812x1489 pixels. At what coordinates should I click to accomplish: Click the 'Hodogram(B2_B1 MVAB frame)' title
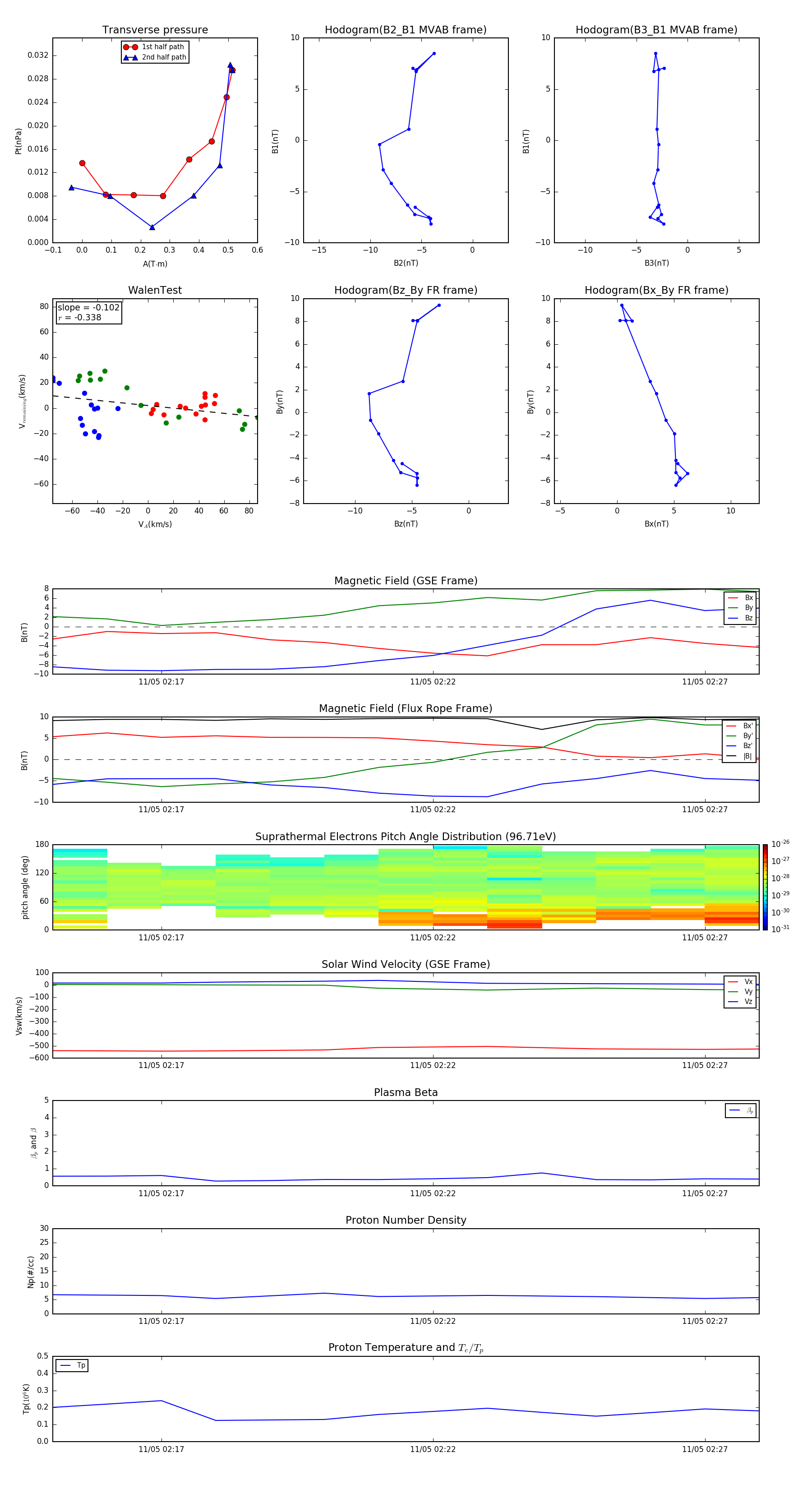(x=406, y=29)
